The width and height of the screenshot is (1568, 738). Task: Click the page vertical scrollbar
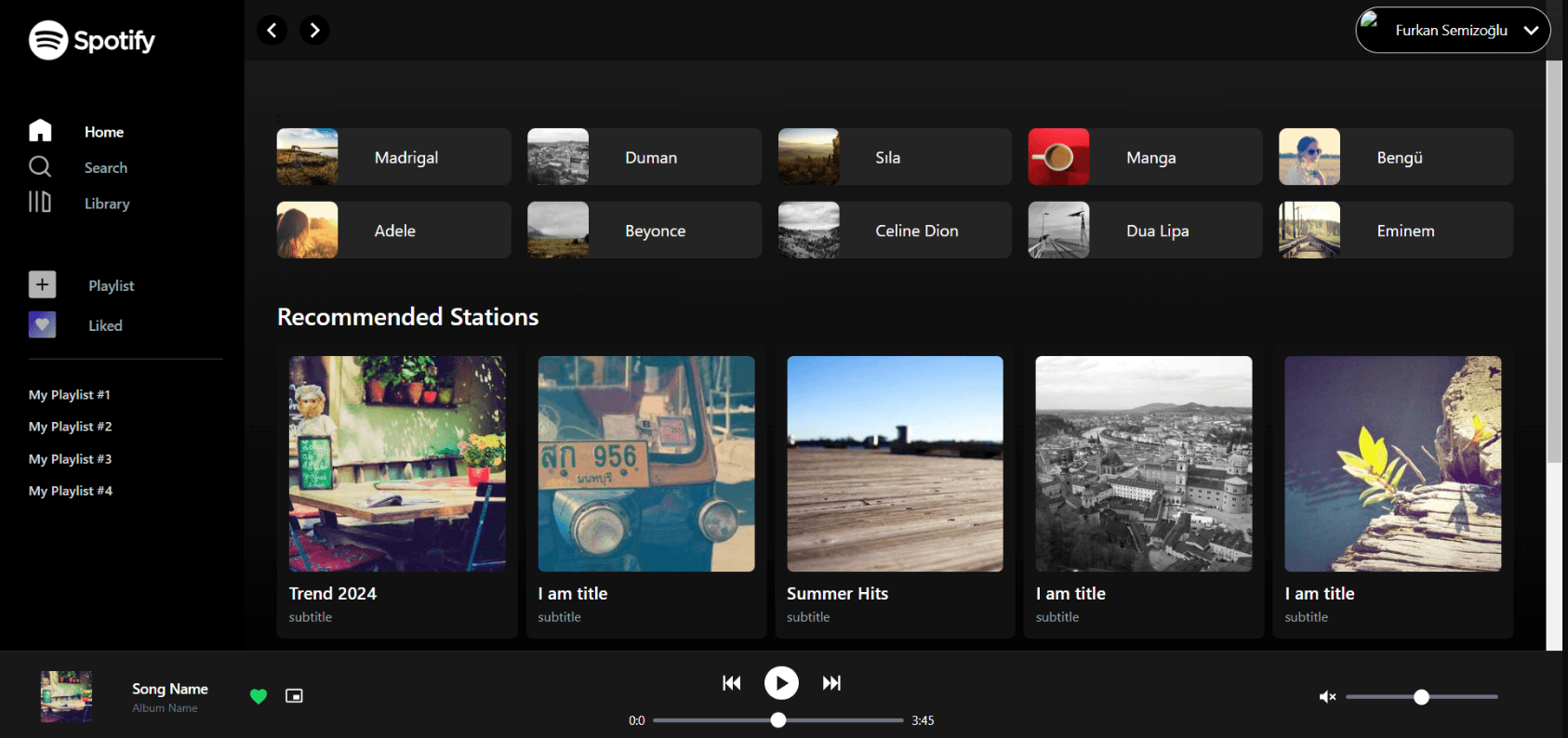pos(1554,260)
